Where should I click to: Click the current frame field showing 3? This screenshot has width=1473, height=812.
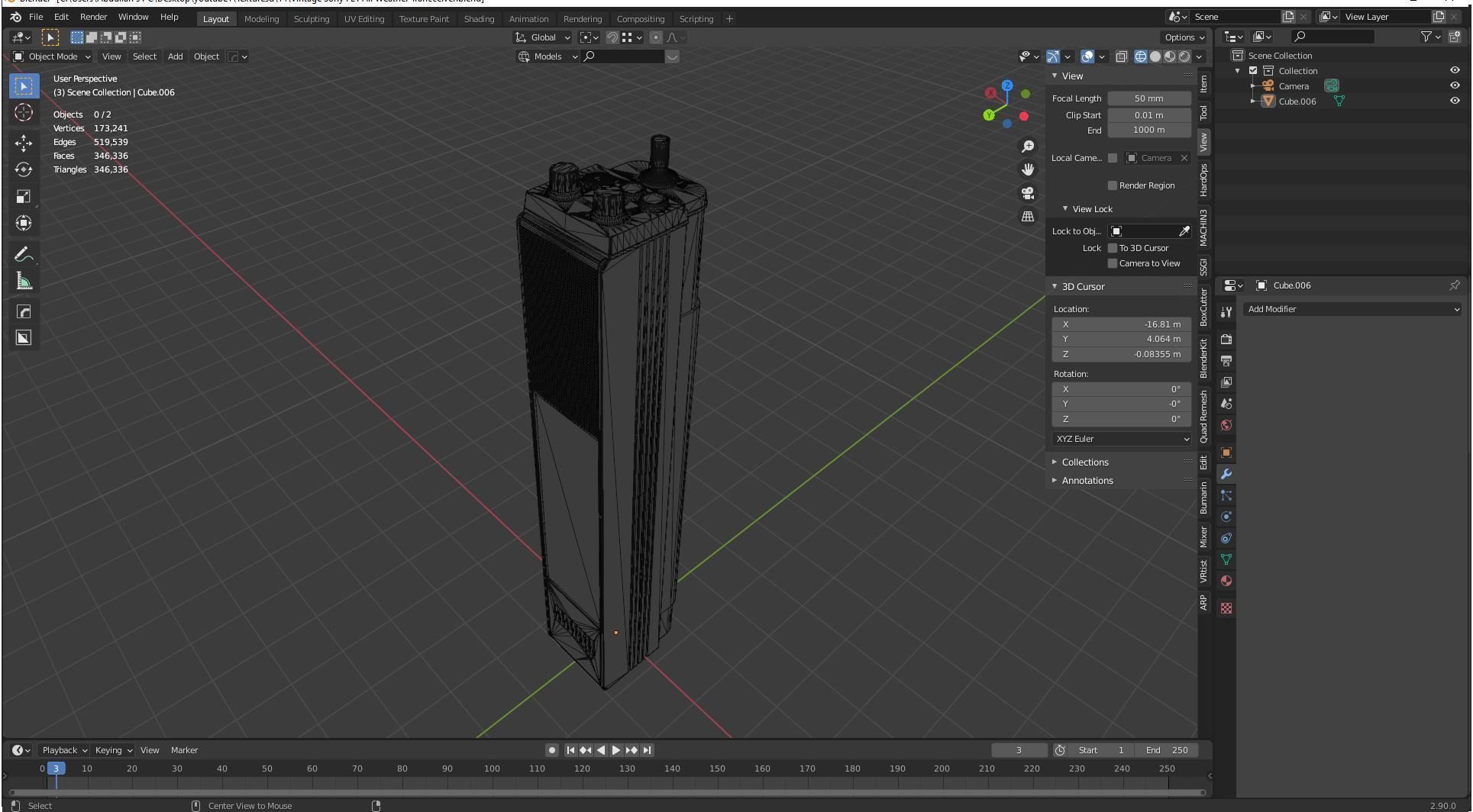coord(1019,750)
